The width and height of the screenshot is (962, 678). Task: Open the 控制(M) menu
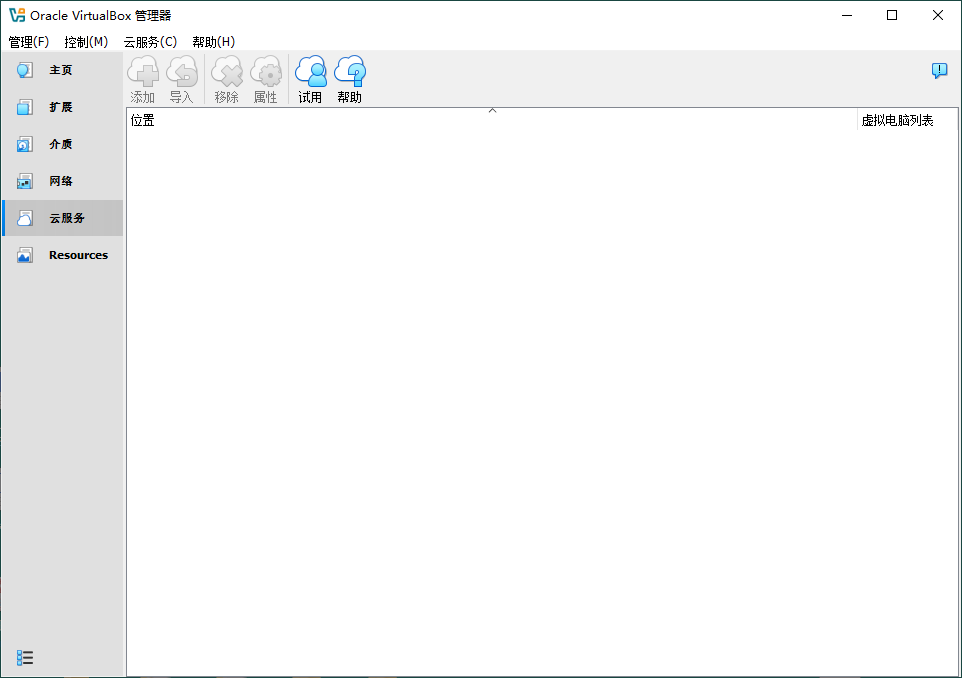pos(86,42)
